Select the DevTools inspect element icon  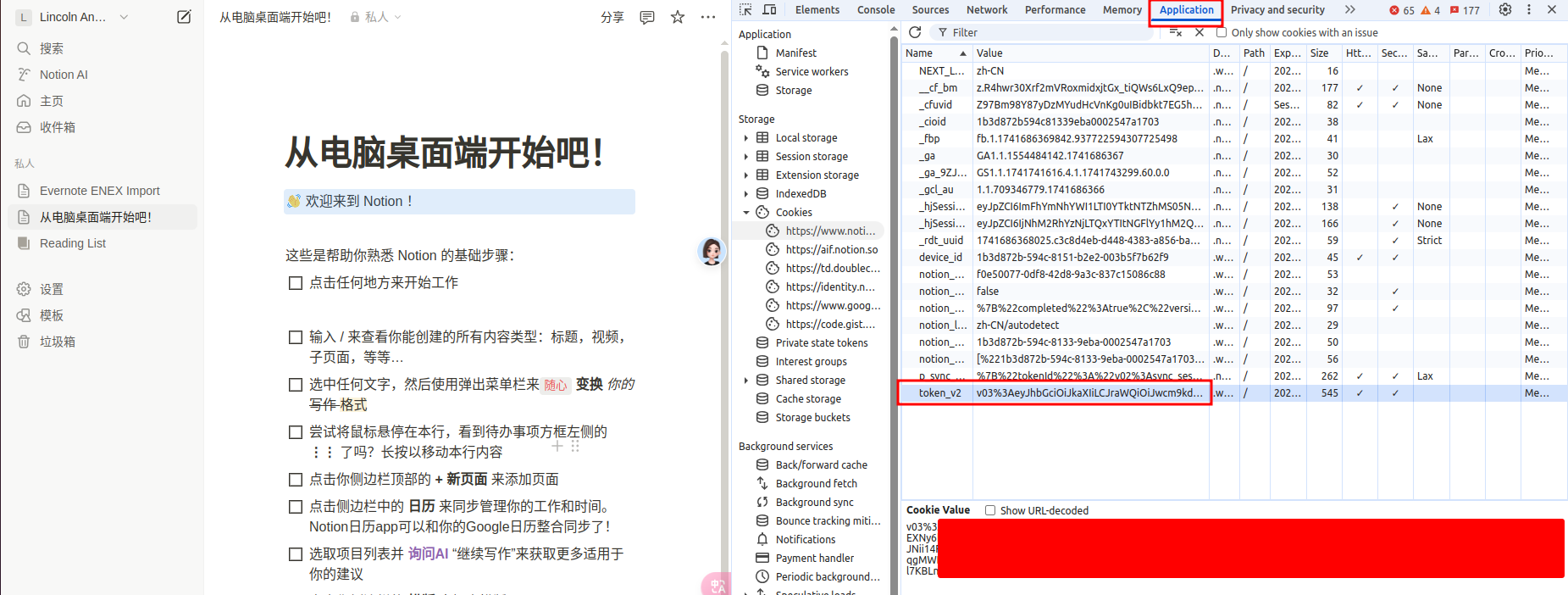point(745,9)
